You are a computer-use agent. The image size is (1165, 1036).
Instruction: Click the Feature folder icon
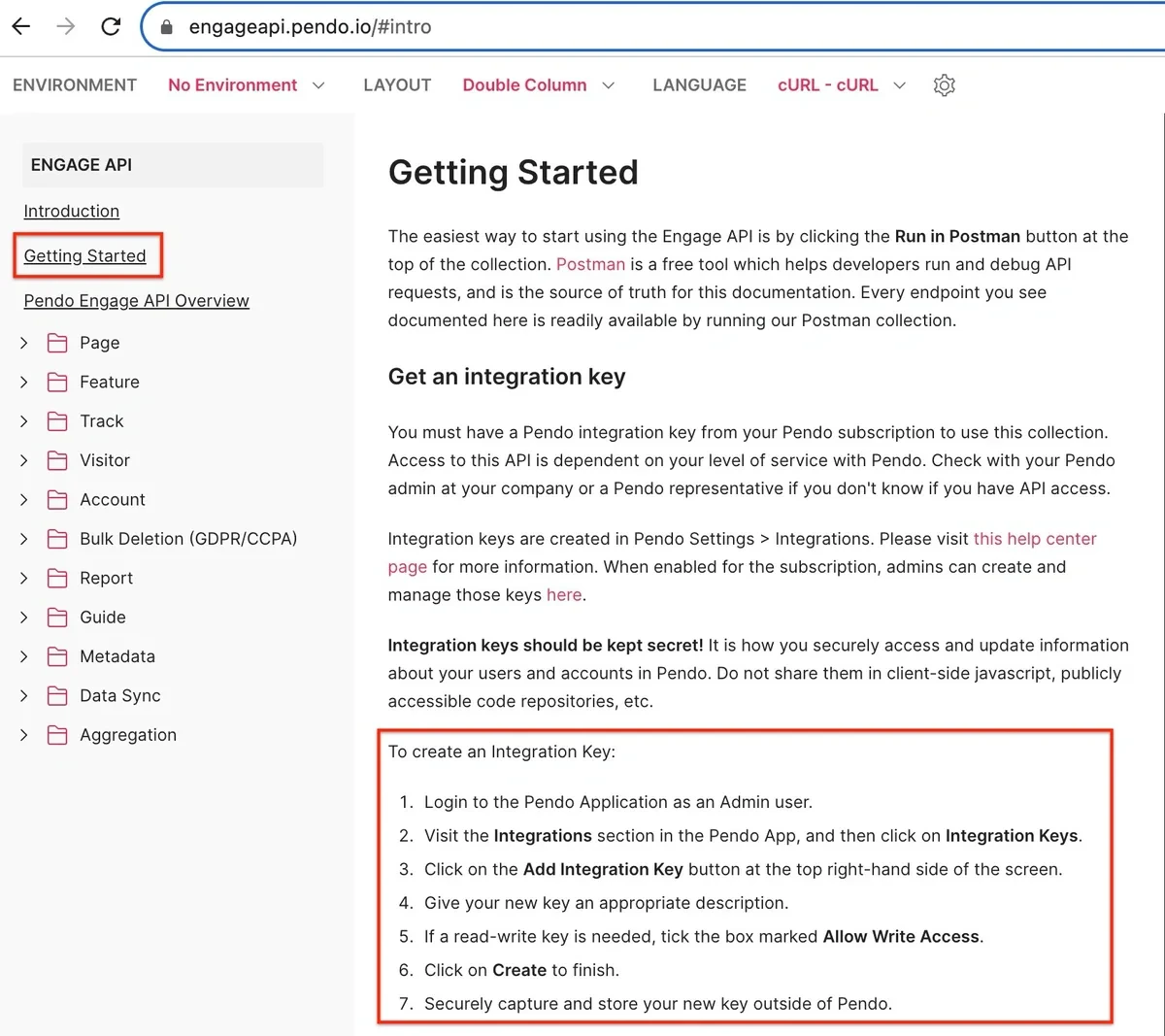pyautogui.click(x=58, y=382)
